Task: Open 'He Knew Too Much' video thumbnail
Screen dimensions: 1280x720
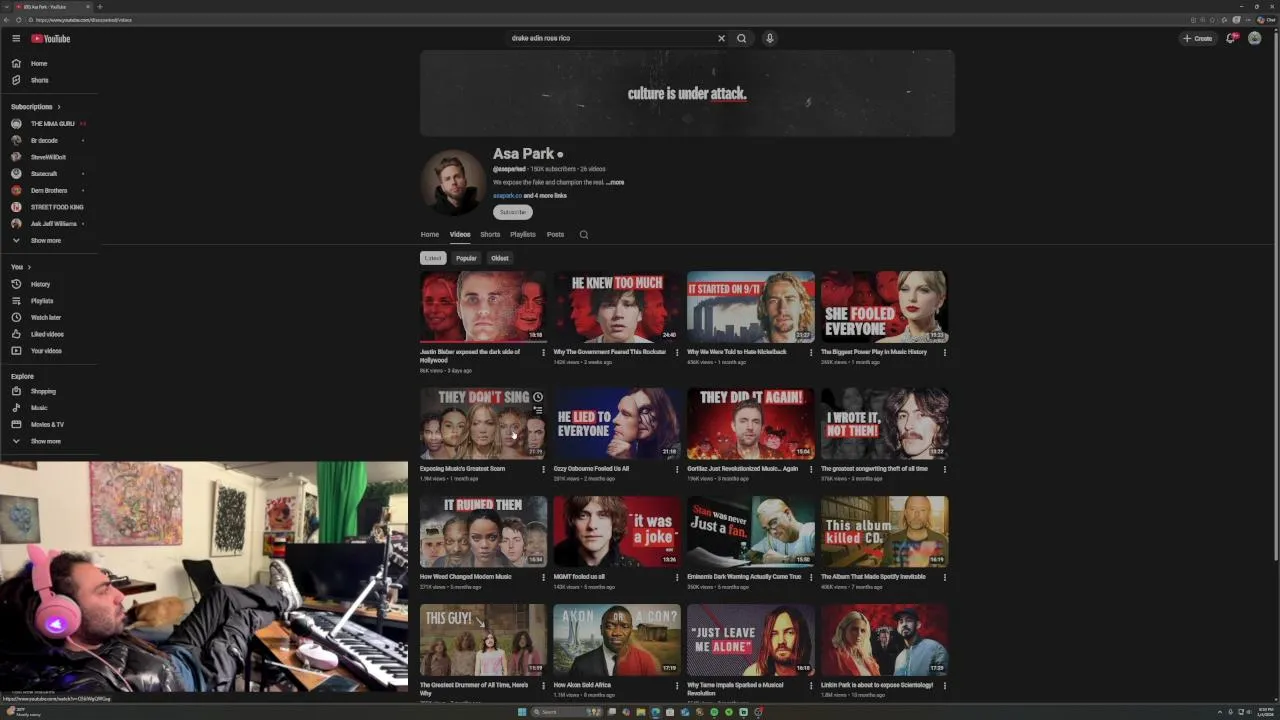Action: point(617,306)
